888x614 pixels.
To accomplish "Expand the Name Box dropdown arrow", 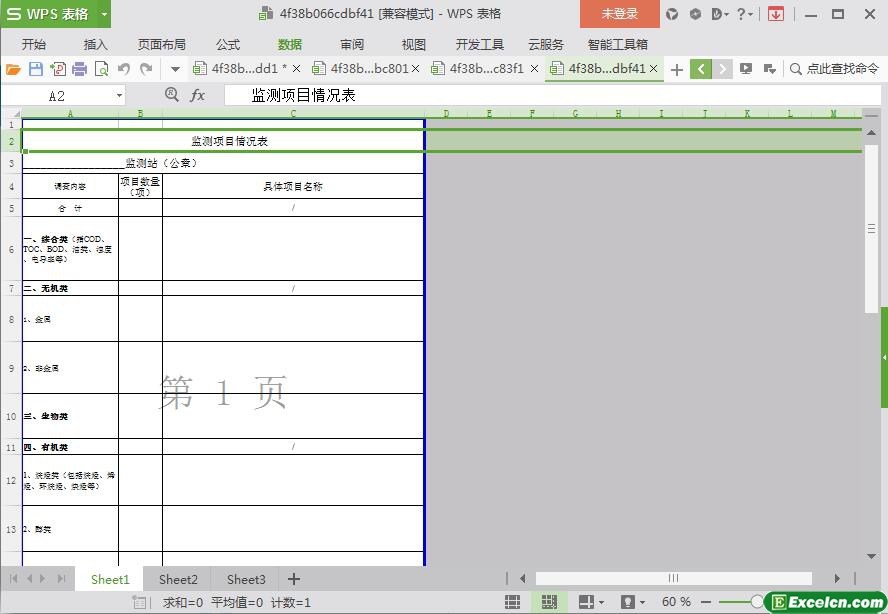I will [x=119, y=95].
